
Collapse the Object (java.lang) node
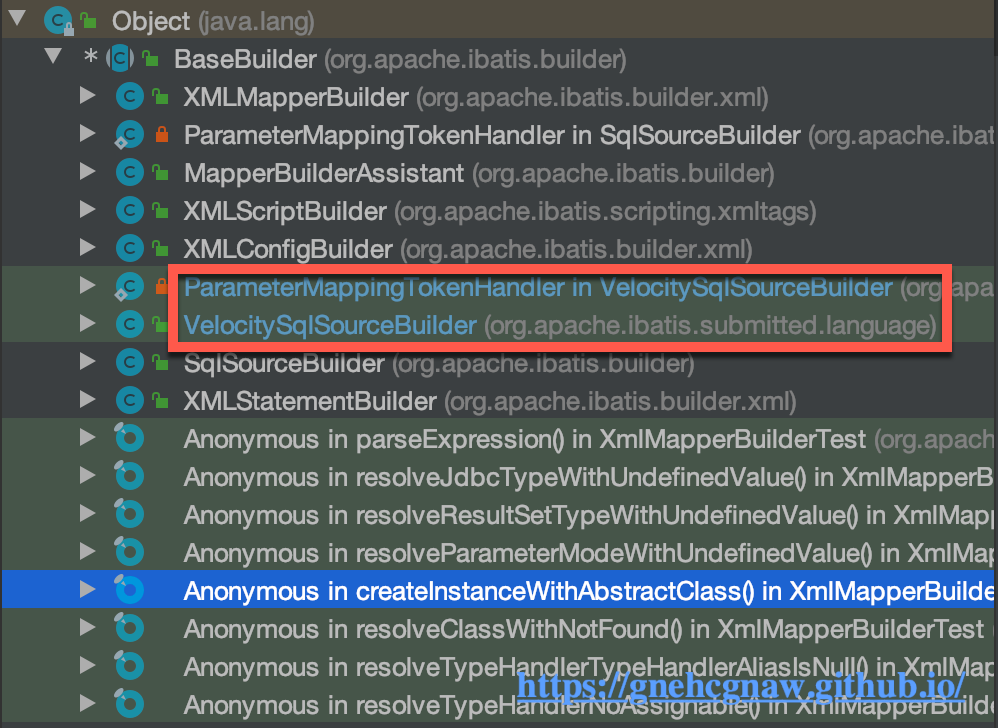click(x=17, y=19)
